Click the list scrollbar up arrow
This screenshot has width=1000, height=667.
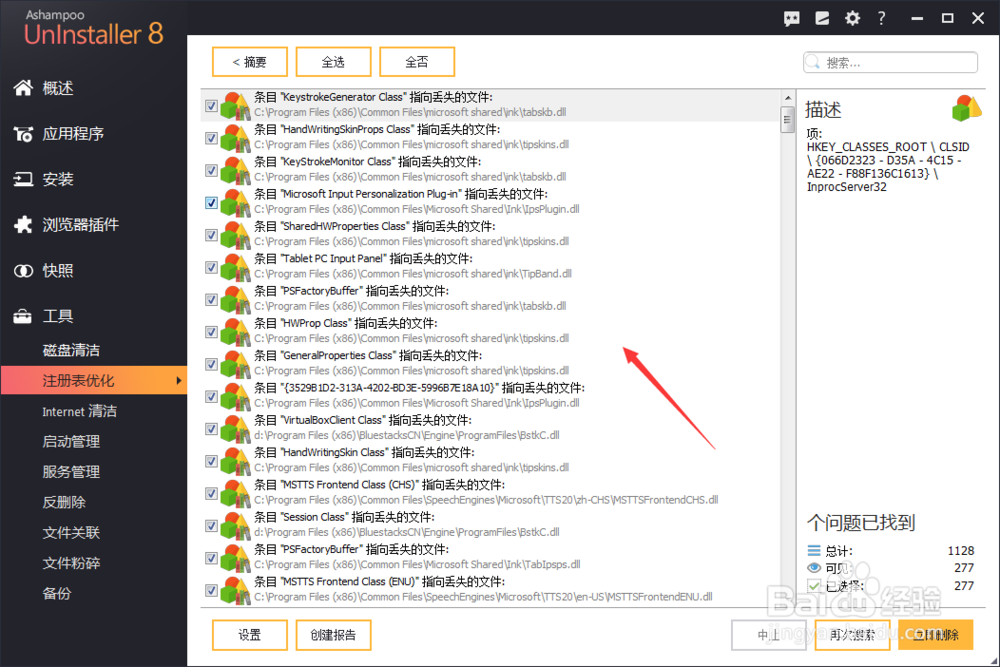tap(788, 98)
